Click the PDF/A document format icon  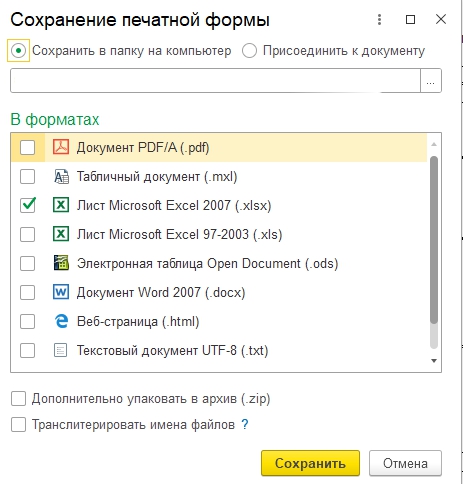point(61,147)
